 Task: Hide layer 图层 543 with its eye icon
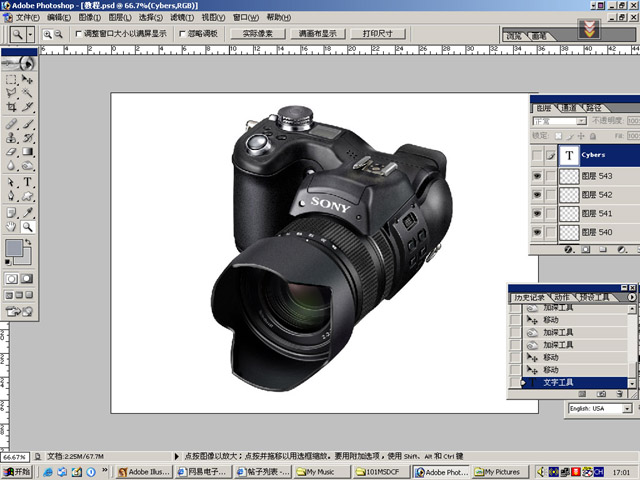point(537,176)
